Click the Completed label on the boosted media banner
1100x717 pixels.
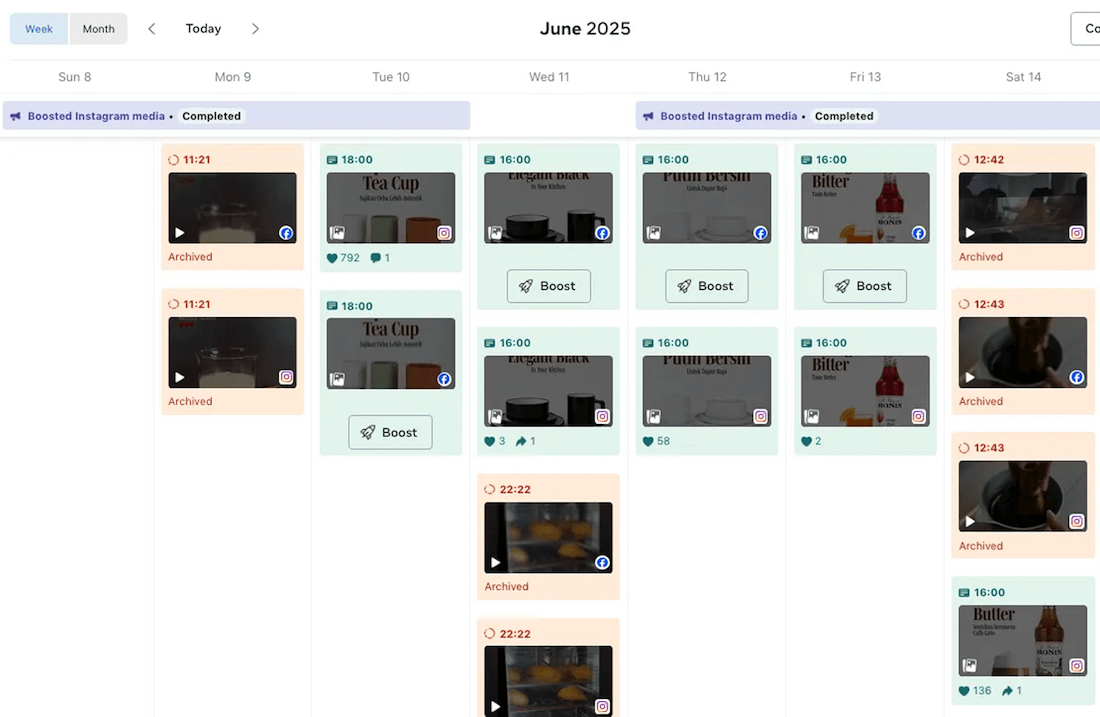(211, 115)
